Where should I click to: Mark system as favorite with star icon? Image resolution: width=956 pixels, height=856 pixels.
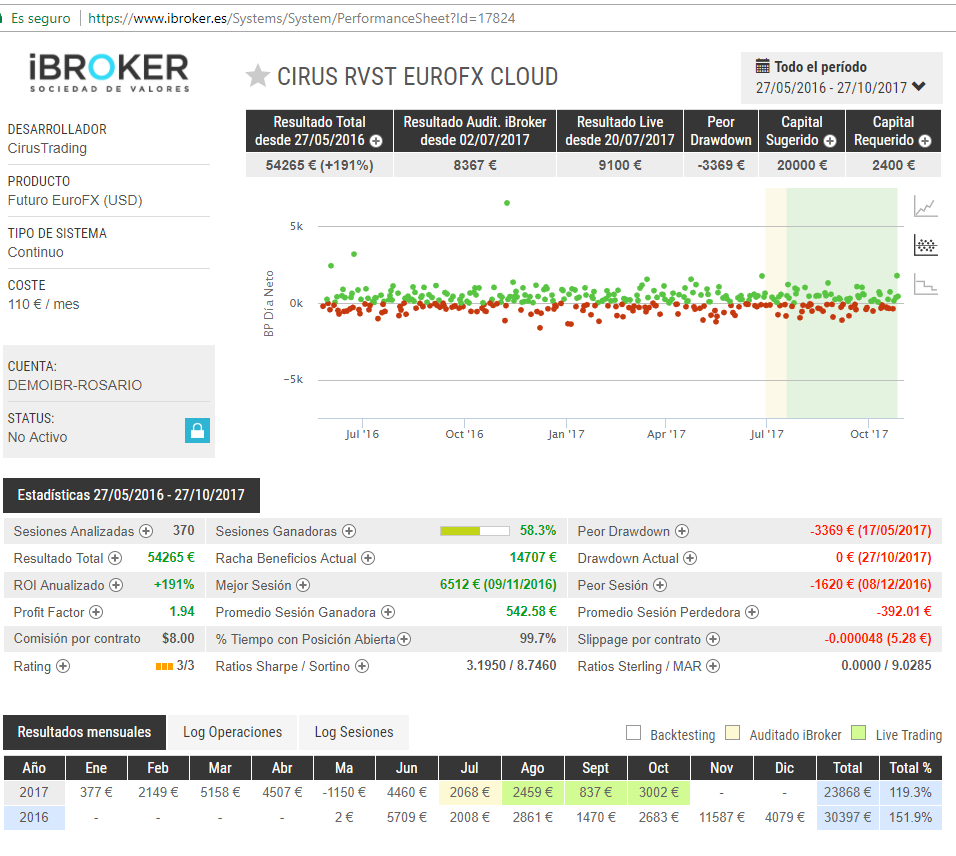point(257,76)
